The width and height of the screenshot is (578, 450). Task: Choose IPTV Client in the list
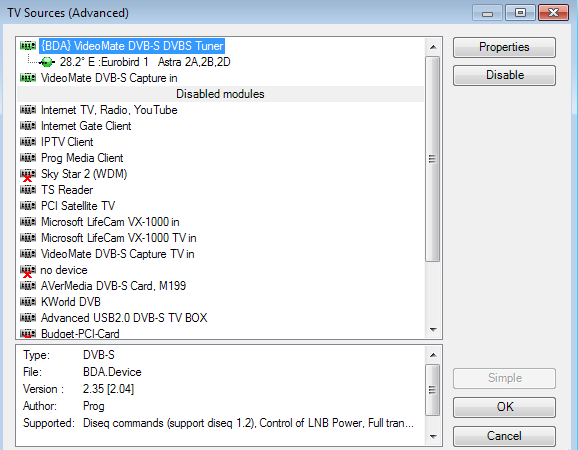click(x=67, y=142)
